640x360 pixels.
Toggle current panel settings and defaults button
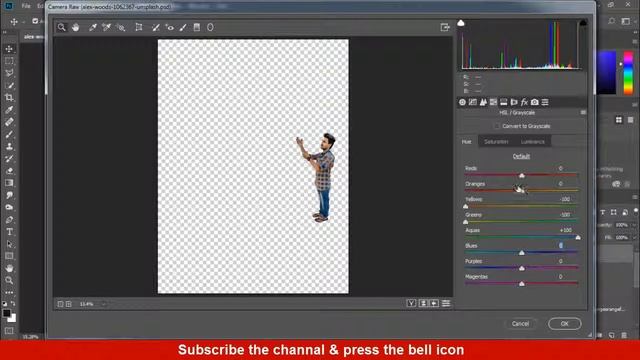point(446,303)
